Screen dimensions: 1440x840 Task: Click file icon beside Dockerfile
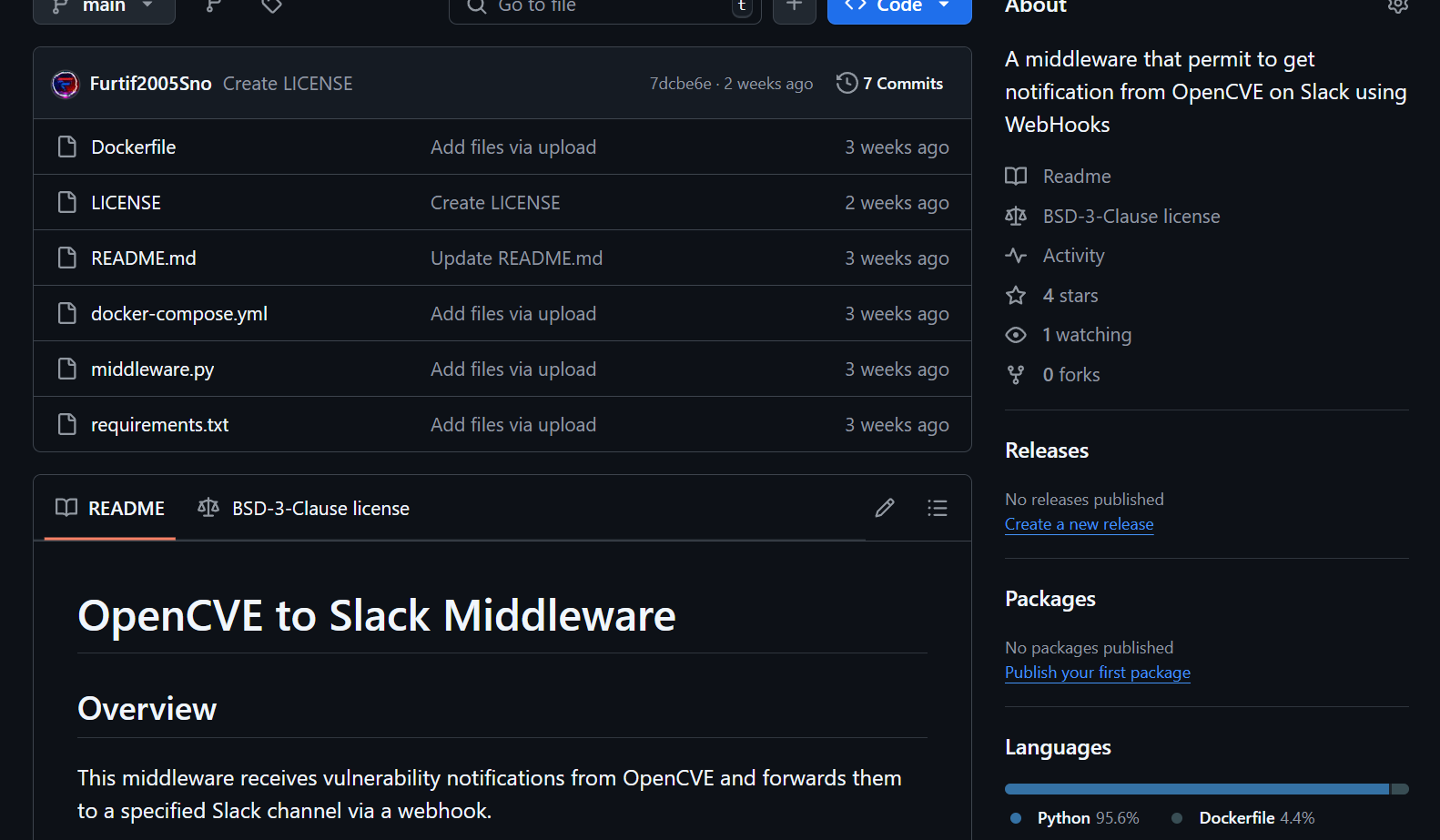point(66,147)
